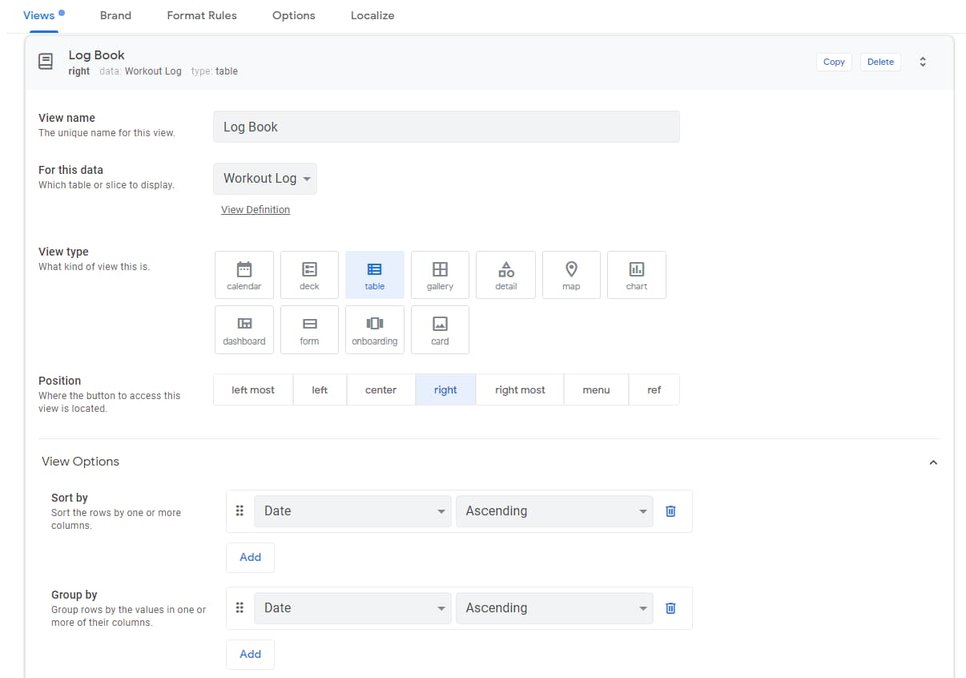The width and height of the screenshot is (966, 678).
Task: Open the Ascending dropdown under Sort by
Action: pyautogui.click(x=554, y=511)
